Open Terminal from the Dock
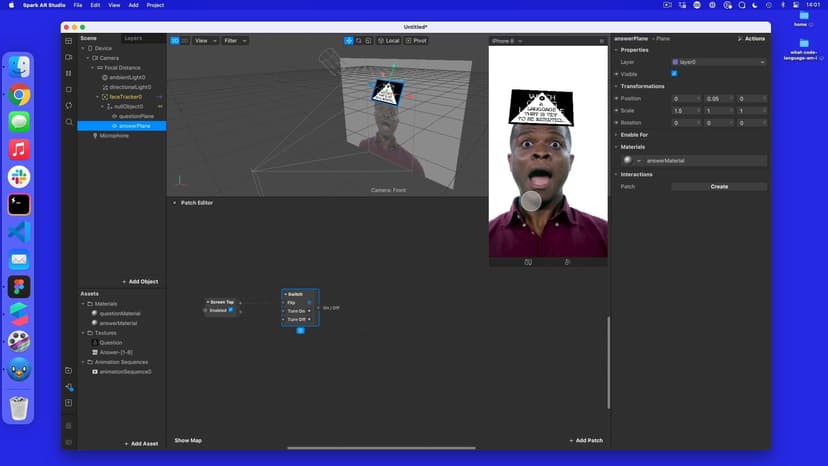The image size is (828, 466). click(x=19, y=204)
